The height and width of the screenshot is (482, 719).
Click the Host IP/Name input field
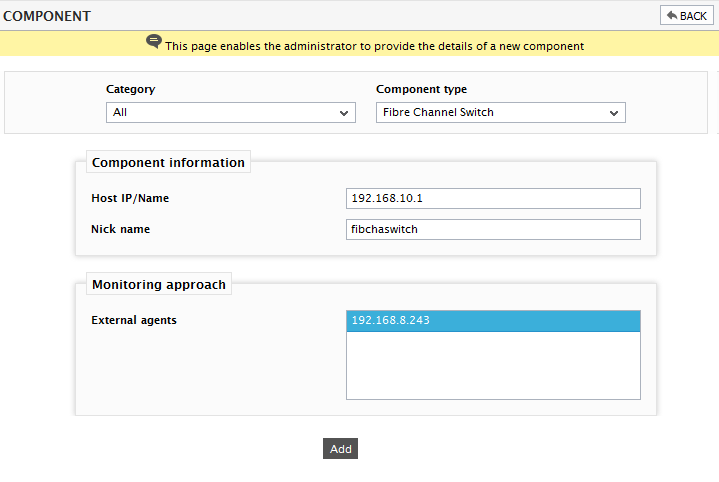point(493,198)
